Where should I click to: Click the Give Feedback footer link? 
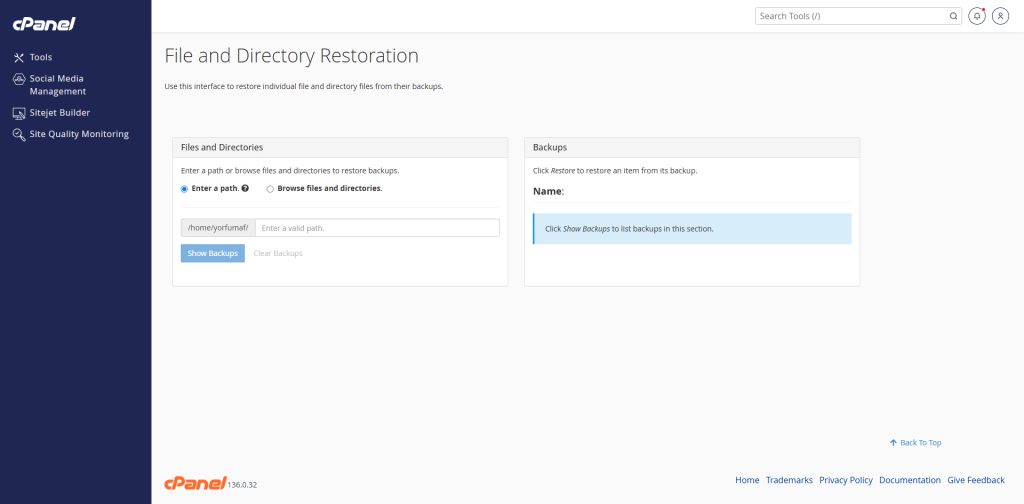pyautogui.click(x=976, y=480)
